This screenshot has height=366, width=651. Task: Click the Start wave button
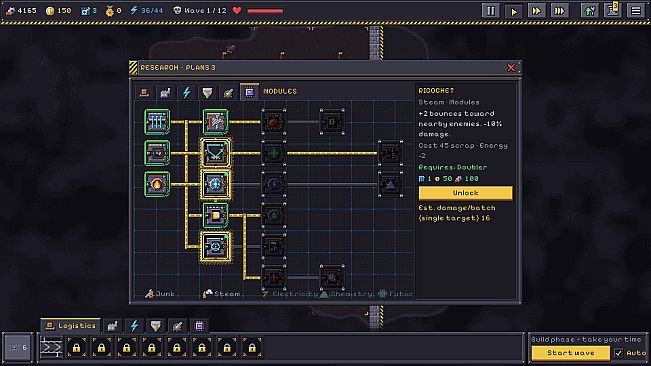coord(570,353)
